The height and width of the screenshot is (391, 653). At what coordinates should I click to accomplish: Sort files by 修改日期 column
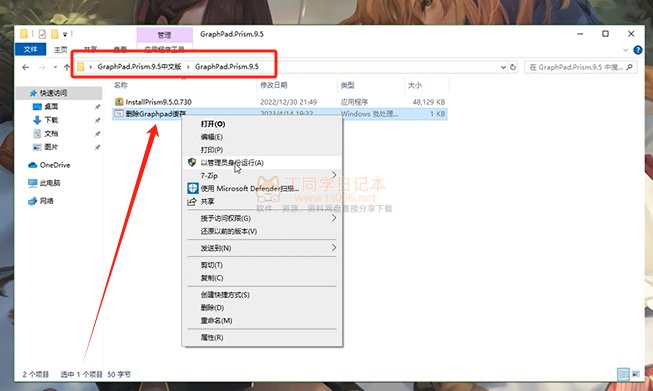point(274,85)
